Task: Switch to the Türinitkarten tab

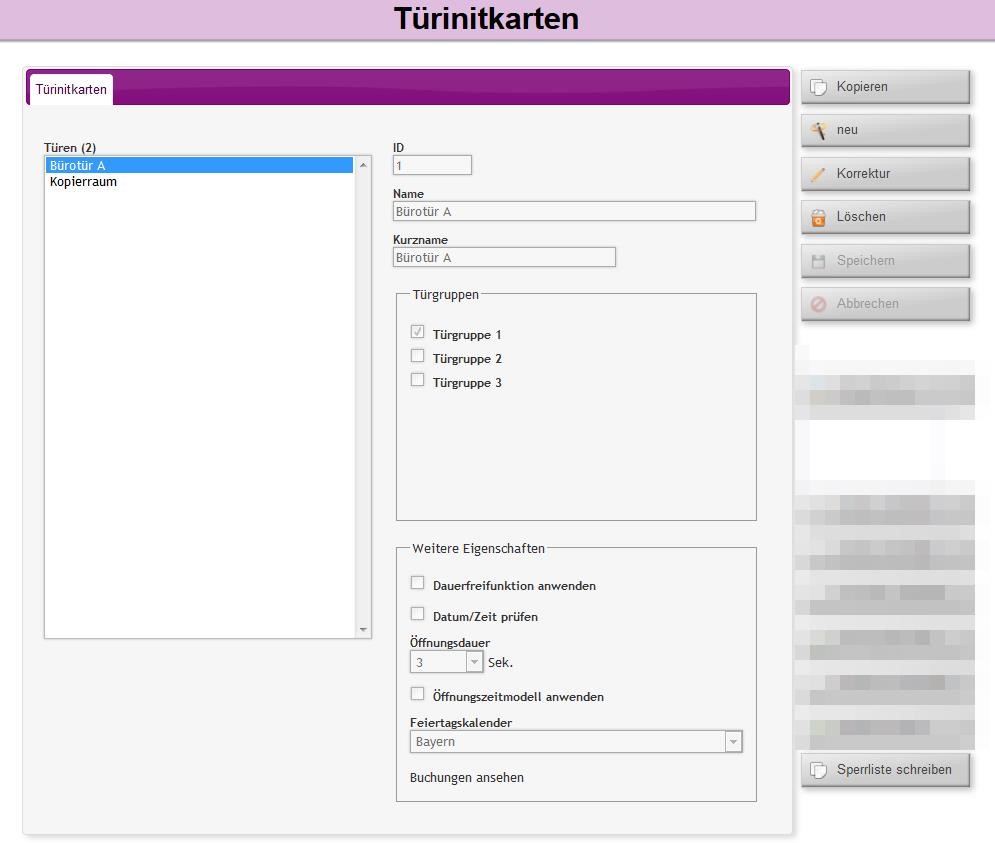Action: point(71,90)
